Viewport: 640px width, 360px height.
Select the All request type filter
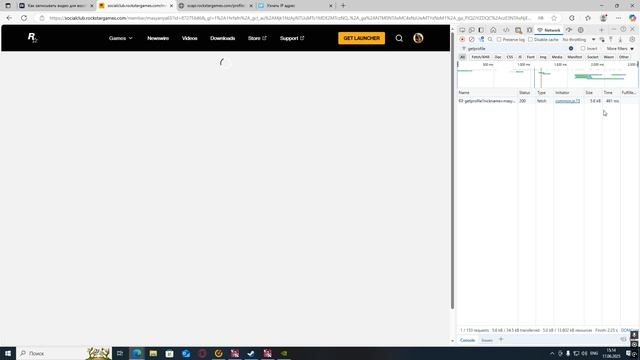click(x=462, y=57)
